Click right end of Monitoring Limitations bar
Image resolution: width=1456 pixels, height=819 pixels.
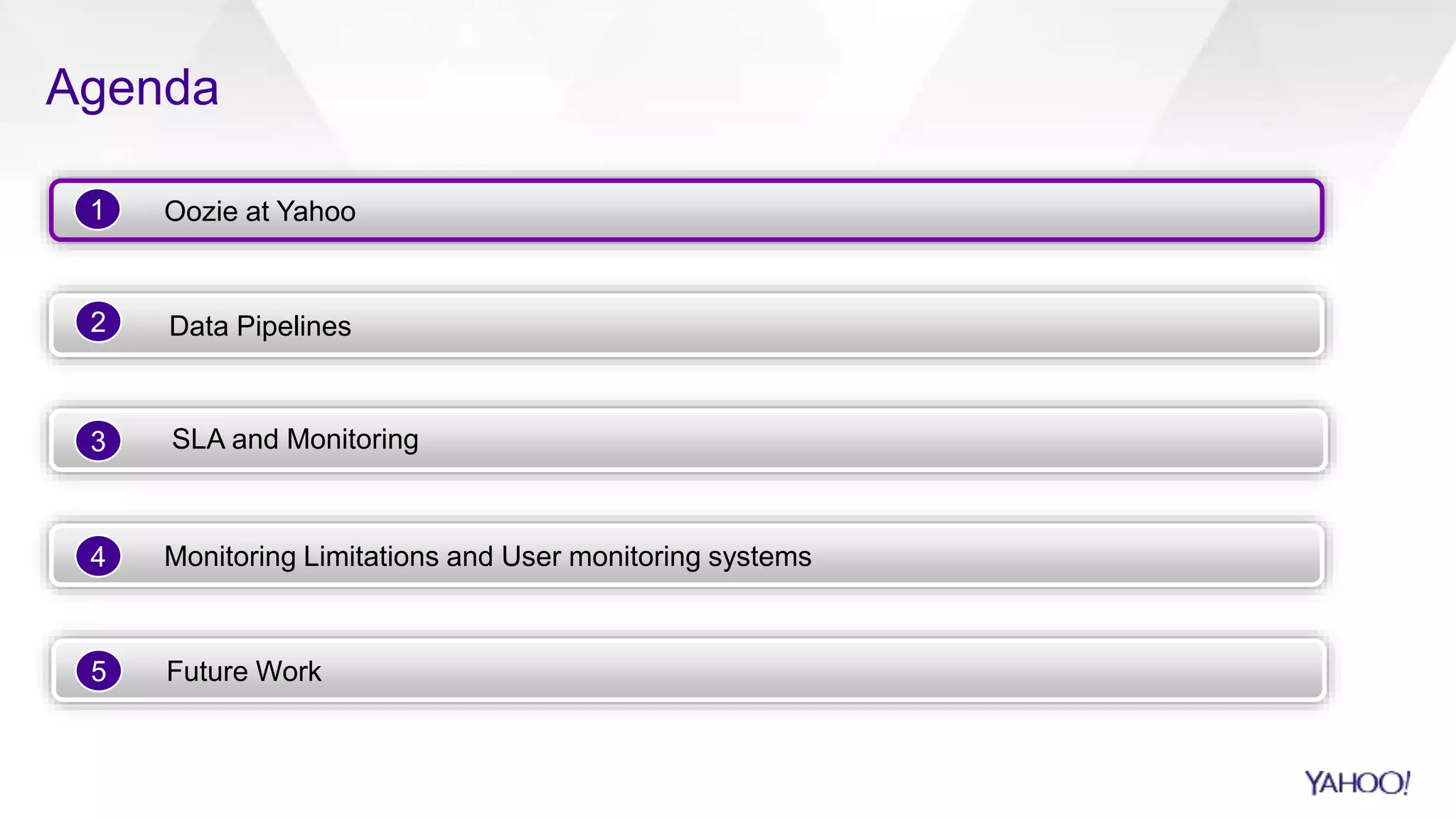point(1280,555)
